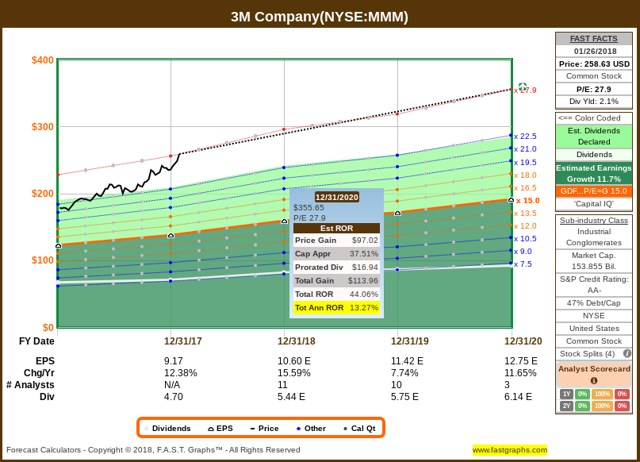Toggle Dividends in the chart legend

point(167,428)
